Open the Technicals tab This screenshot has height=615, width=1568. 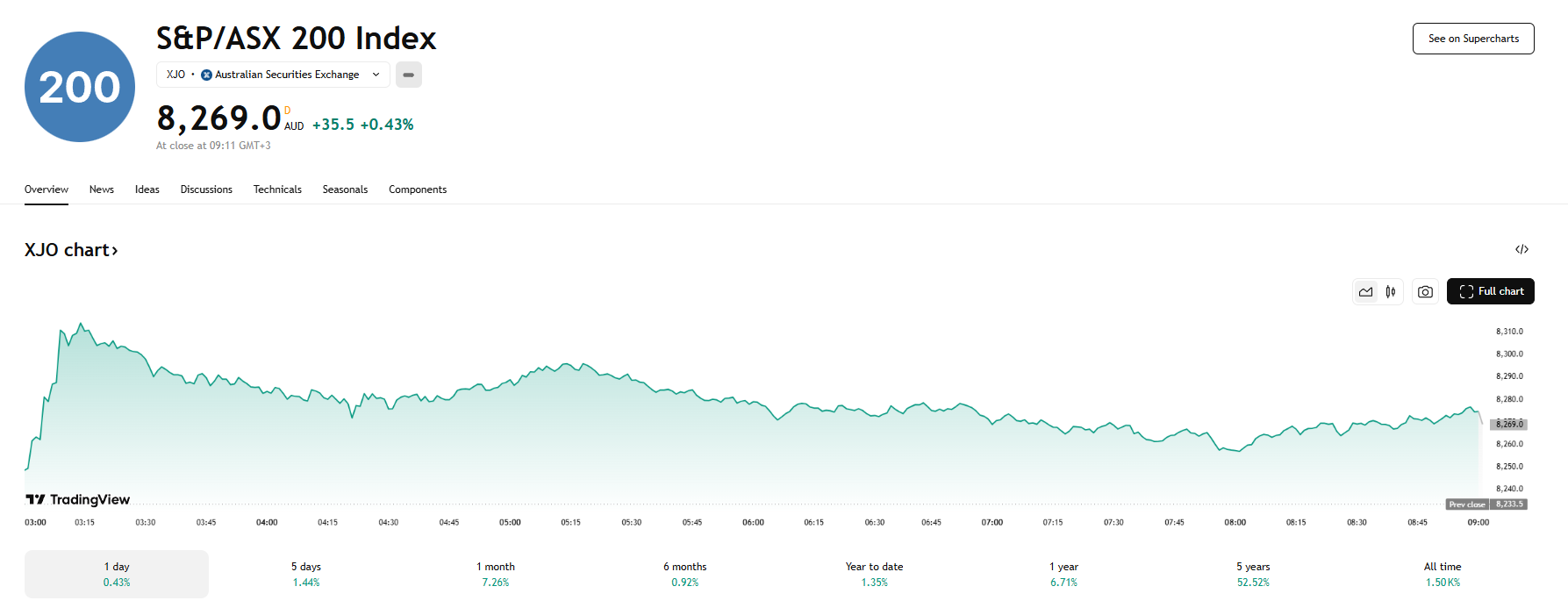[277, 189]
